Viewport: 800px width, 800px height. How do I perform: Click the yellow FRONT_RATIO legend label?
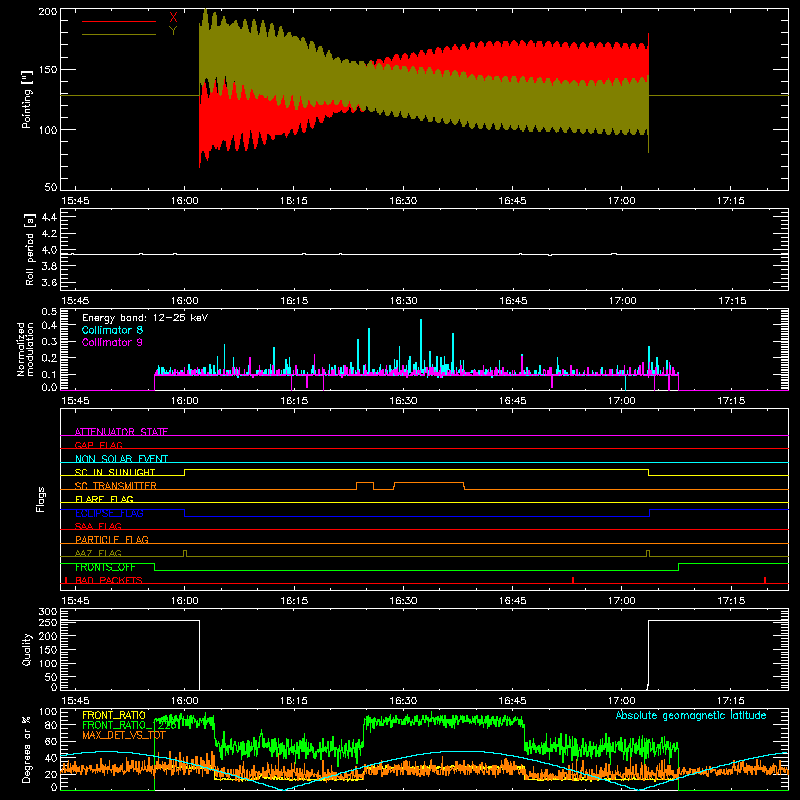(x=114, y=715)
